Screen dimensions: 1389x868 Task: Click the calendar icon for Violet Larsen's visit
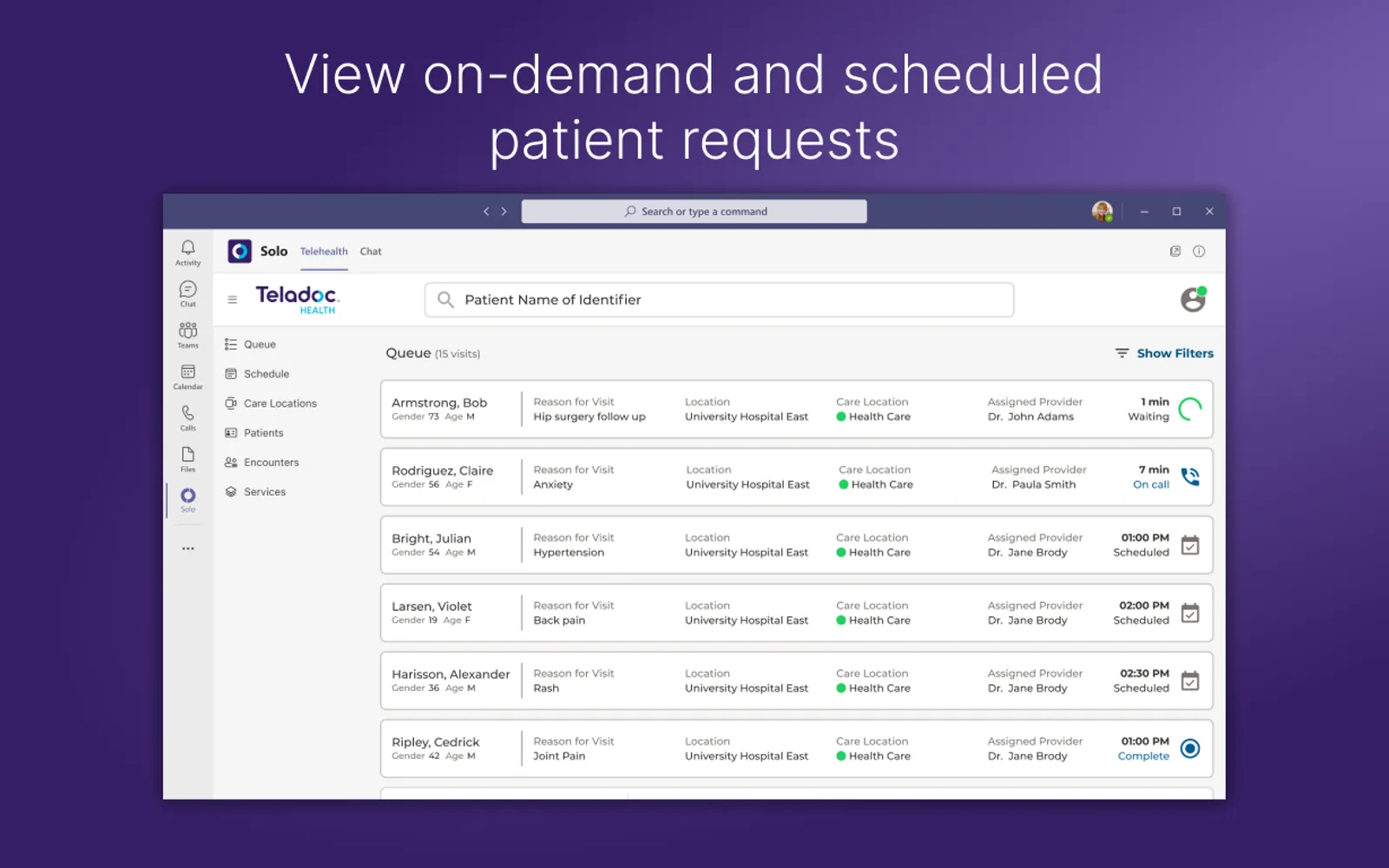pyautogui.click(x=1190, y=613)
